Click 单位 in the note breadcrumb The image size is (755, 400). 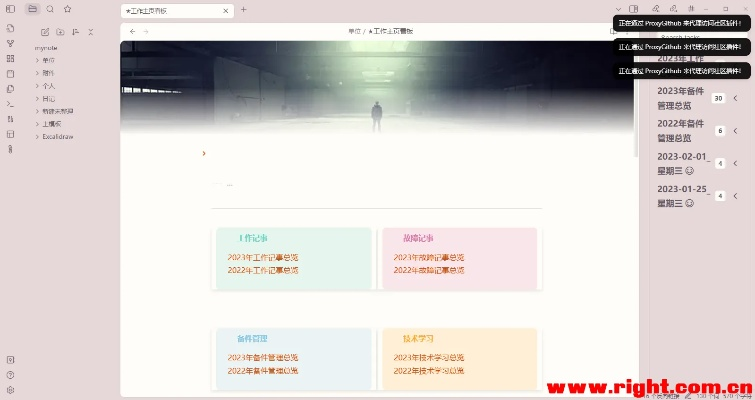(x=354, y=32)
